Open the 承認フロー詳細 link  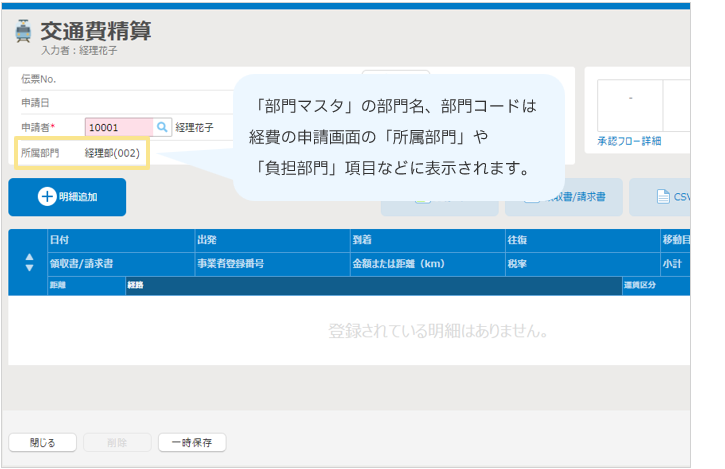click(x=628, y=141)
